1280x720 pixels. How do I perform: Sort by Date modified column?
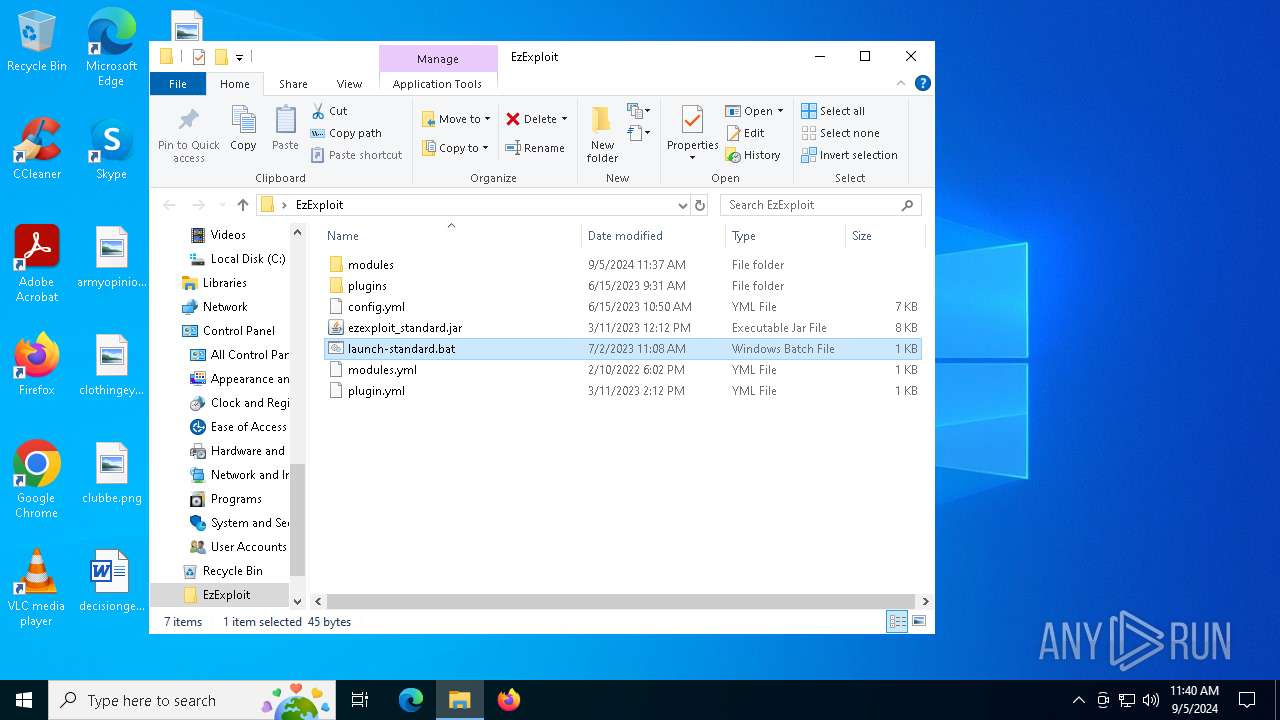(653, 236)
